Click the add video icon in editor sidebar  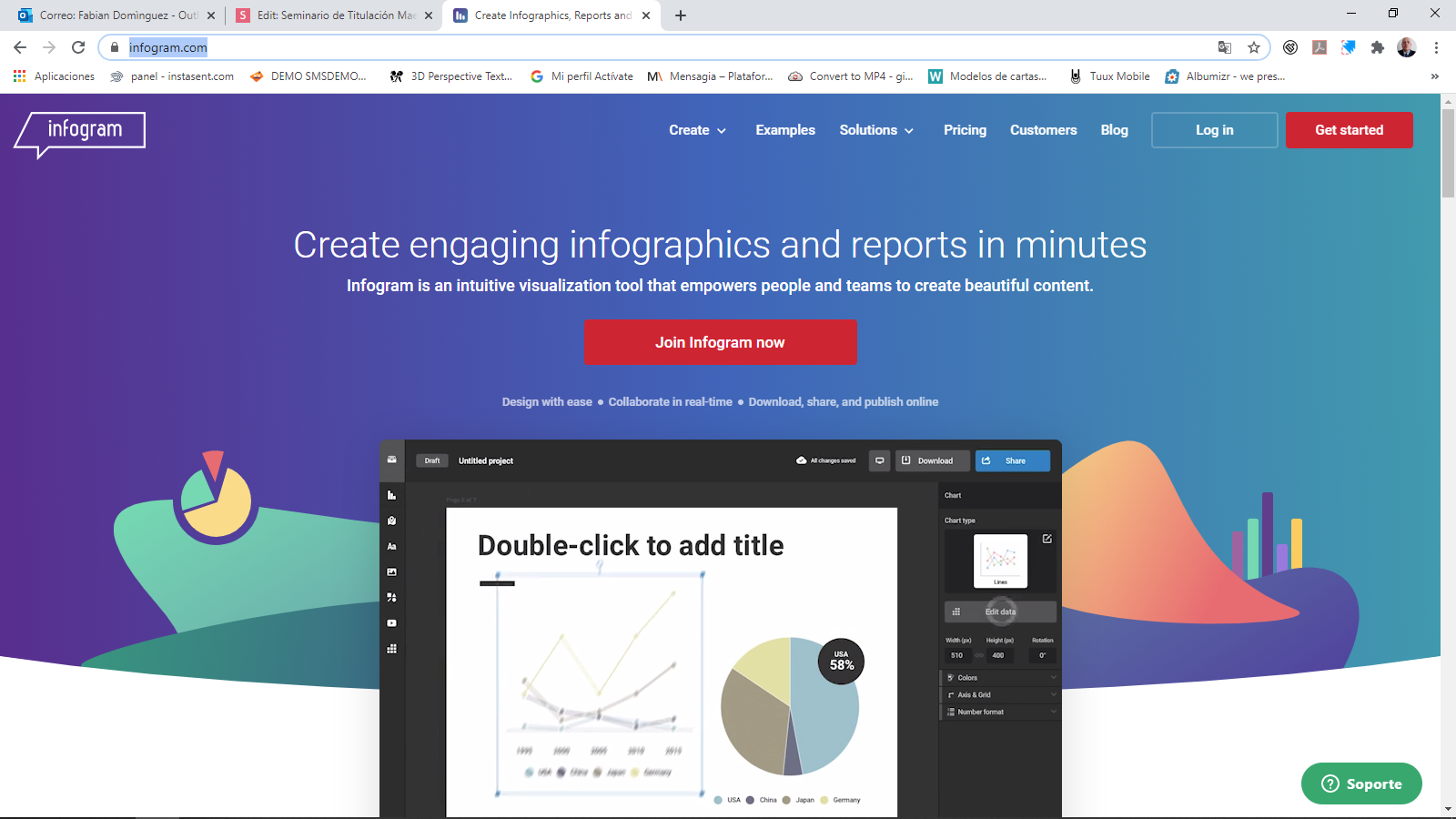392,623
